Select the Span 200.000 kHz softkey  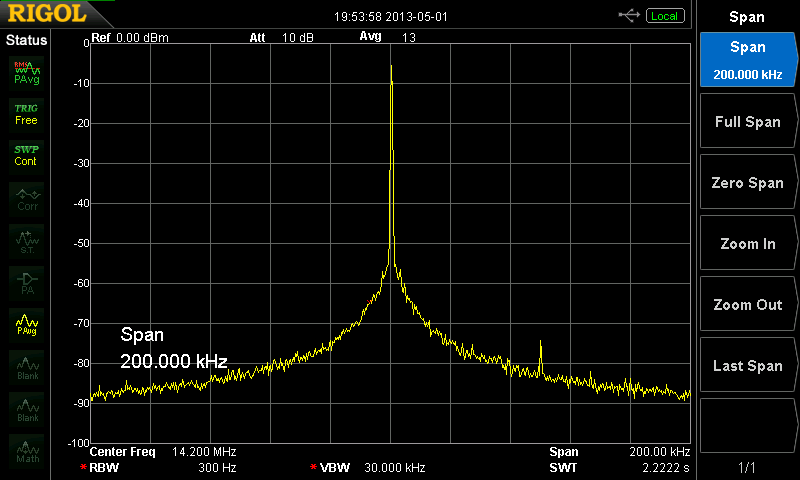tap(747, 60)
